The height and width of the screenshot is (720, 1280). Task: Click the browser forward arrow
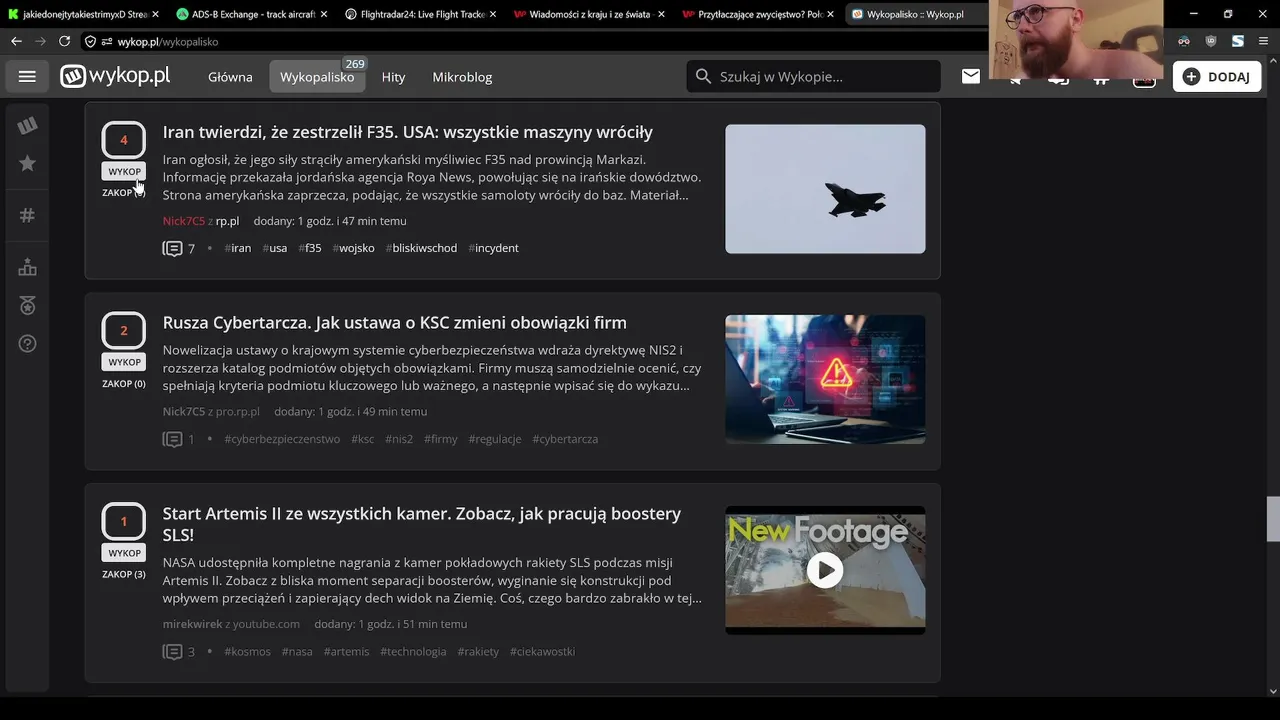(40, 41)
